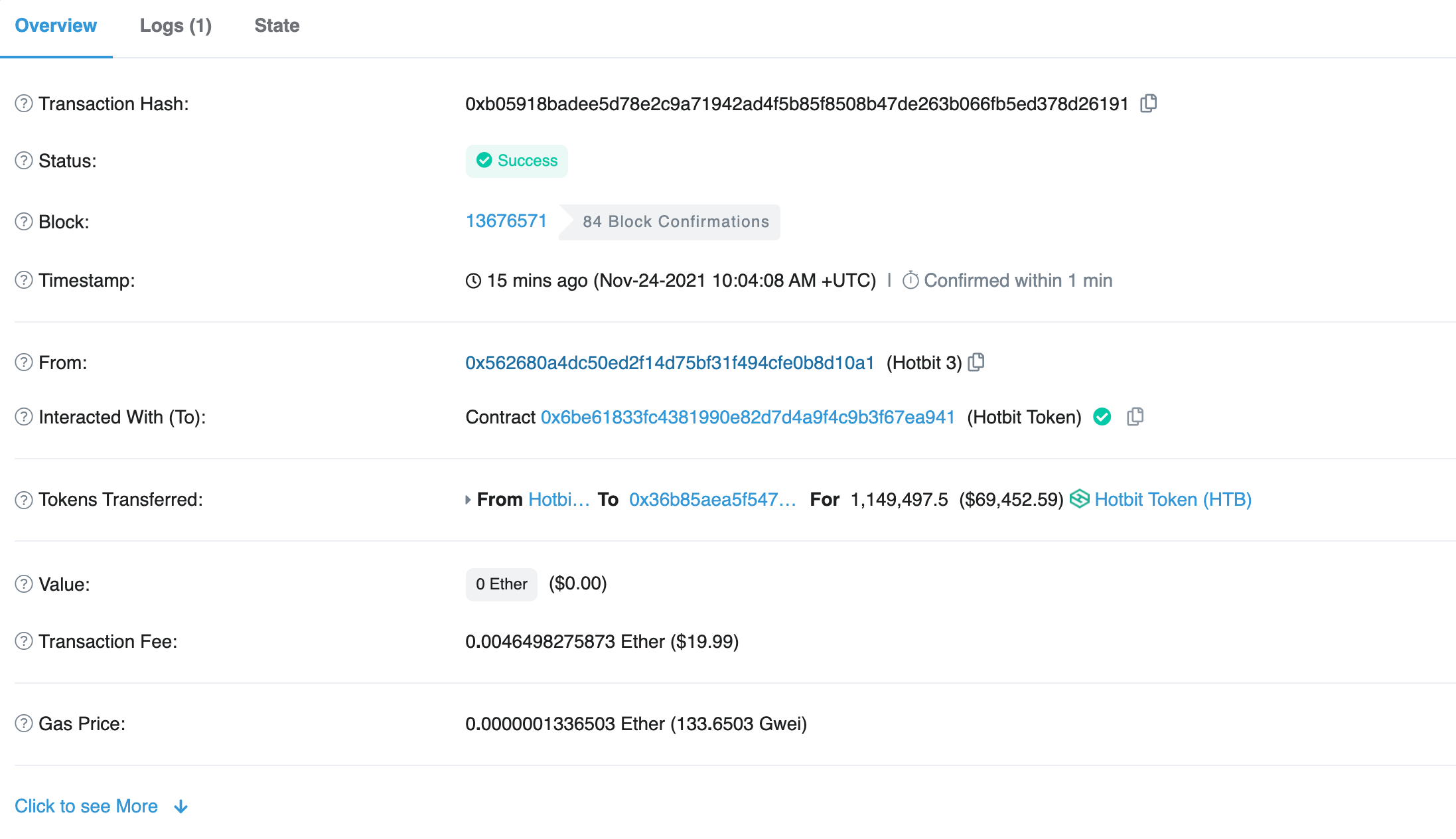This screenshot has height=839, width=1456.
Task: Click help icon beside Timestamp label
Action: [x=24, y=280]
